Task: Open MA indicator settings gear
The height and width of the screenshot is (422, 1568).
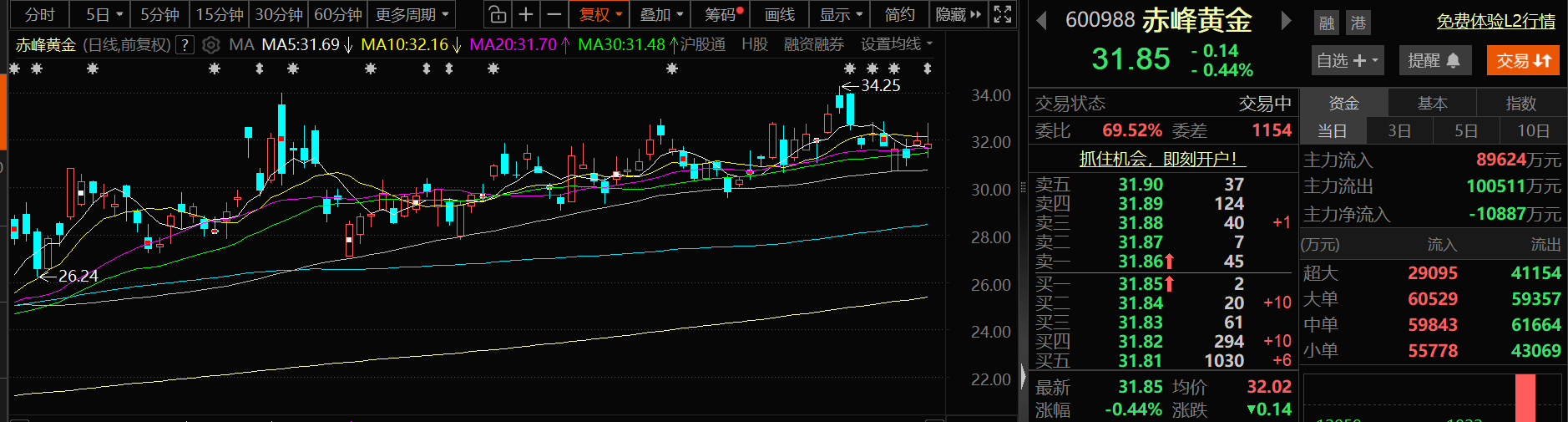Action: 211,44
